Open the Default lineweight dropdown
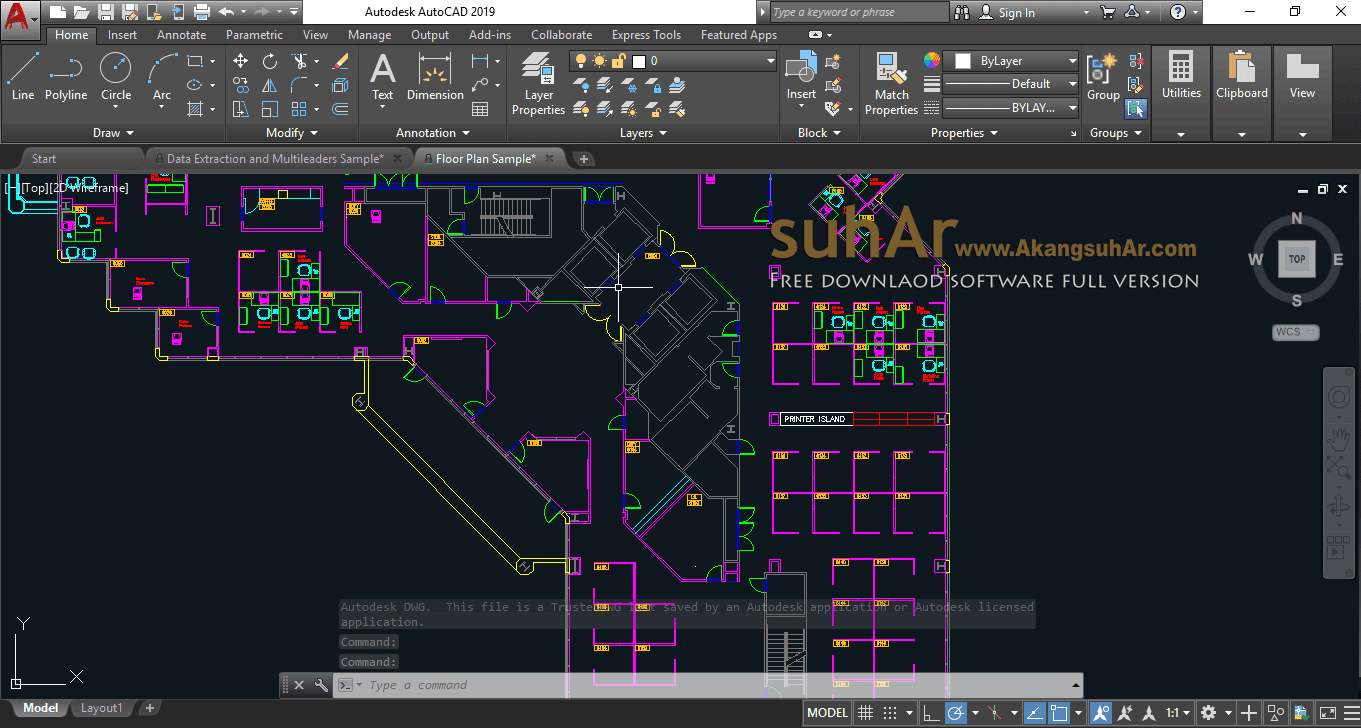Screen dimensions: 1361x728 pos(1012,84)
